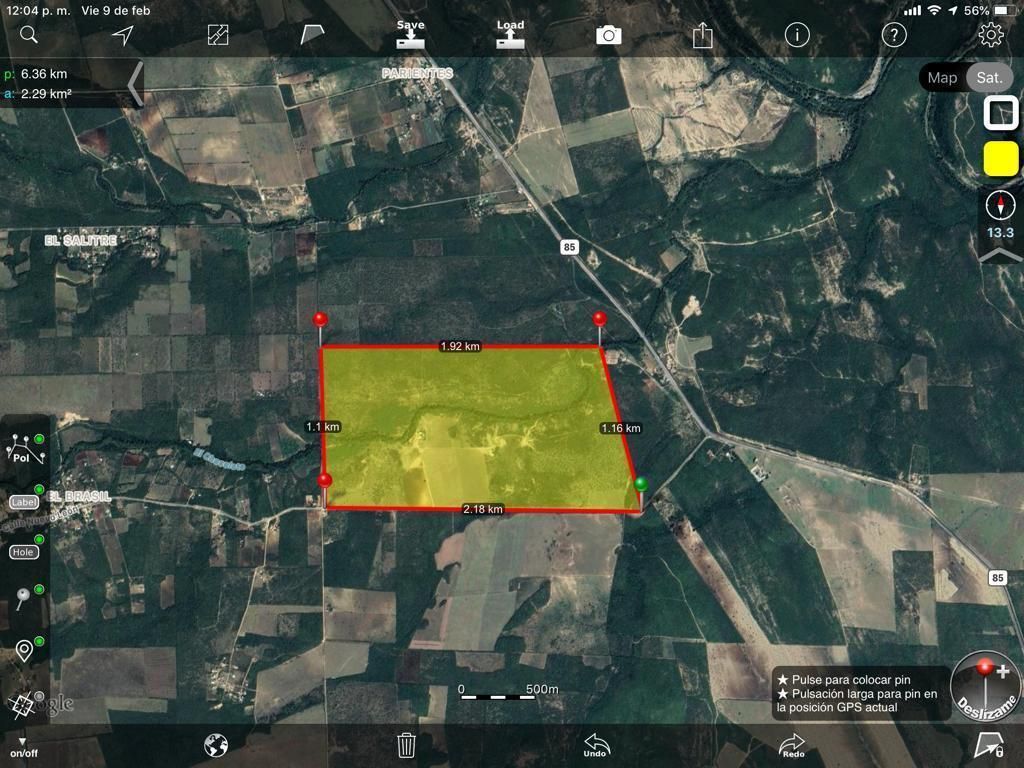
Task: Select the green pin polygon vertex
Action: (x=641, y=484)
